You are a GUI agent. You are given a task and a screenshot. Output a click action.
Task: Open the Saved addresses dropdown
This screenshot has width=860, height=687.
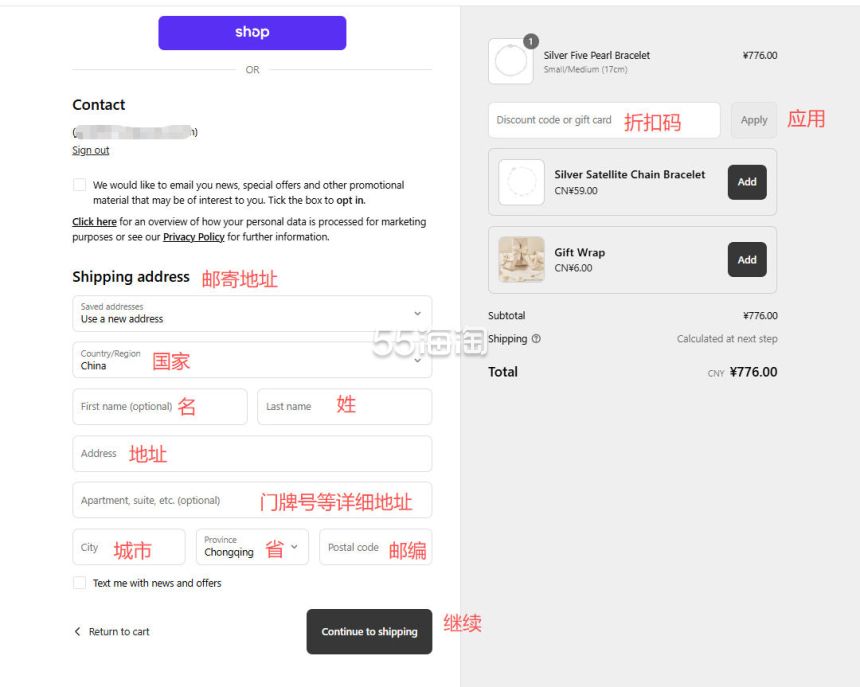252,313
